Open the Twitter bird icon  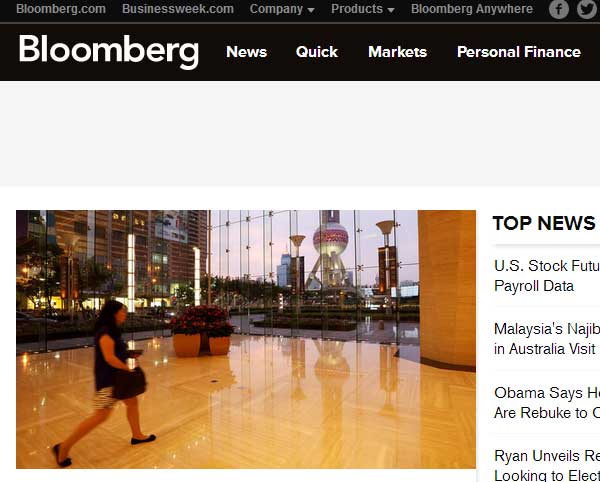pos(588,9)
